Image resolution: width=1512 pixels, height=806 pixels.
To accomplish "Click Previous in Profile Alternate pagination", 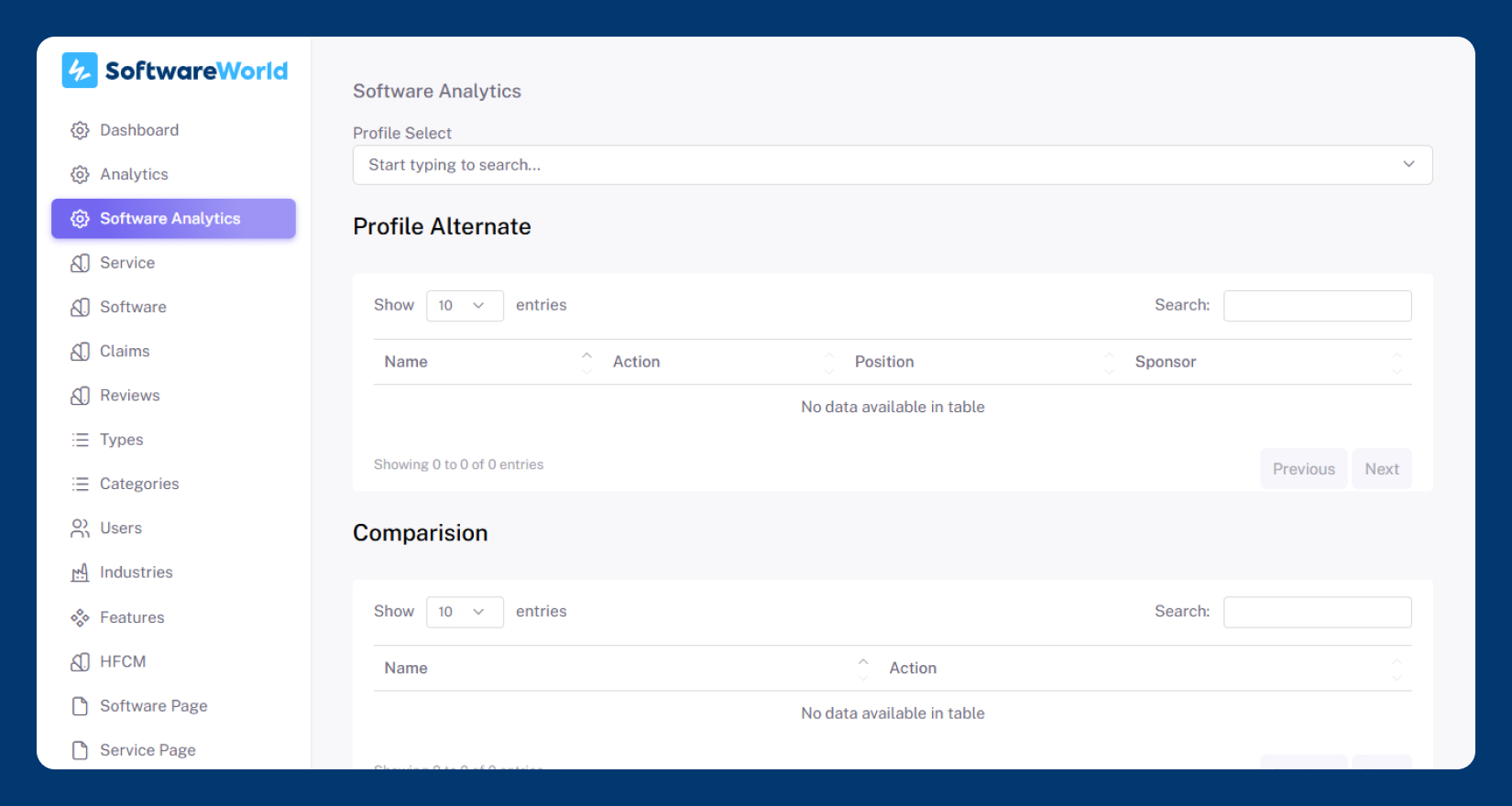I will 1303,469.
